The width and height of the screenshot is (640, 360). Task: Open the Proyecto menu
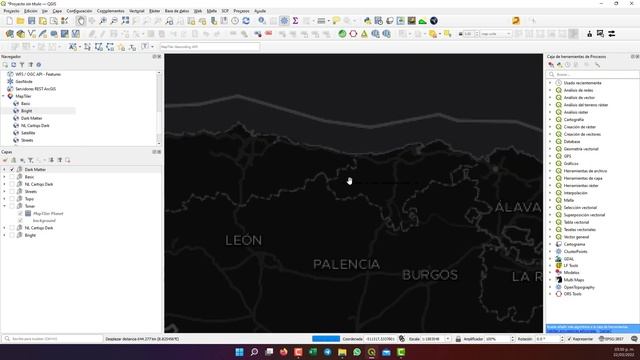11,11
